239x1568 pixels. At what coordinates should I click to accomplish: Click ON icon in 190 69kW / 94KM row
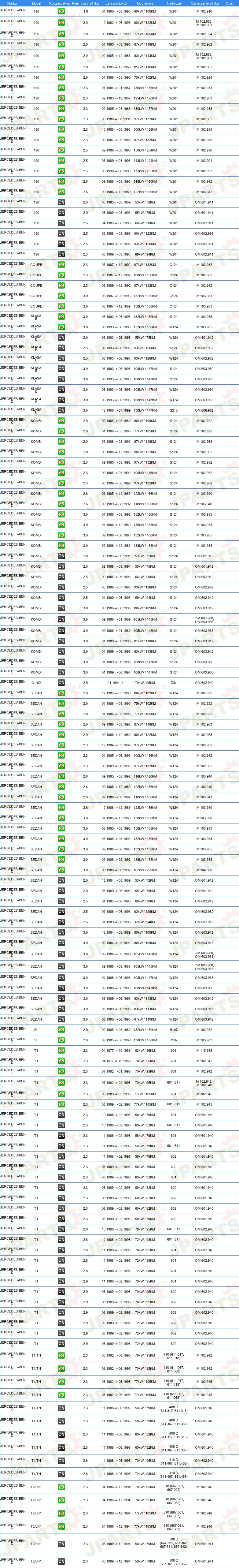(x=61, y=254)
